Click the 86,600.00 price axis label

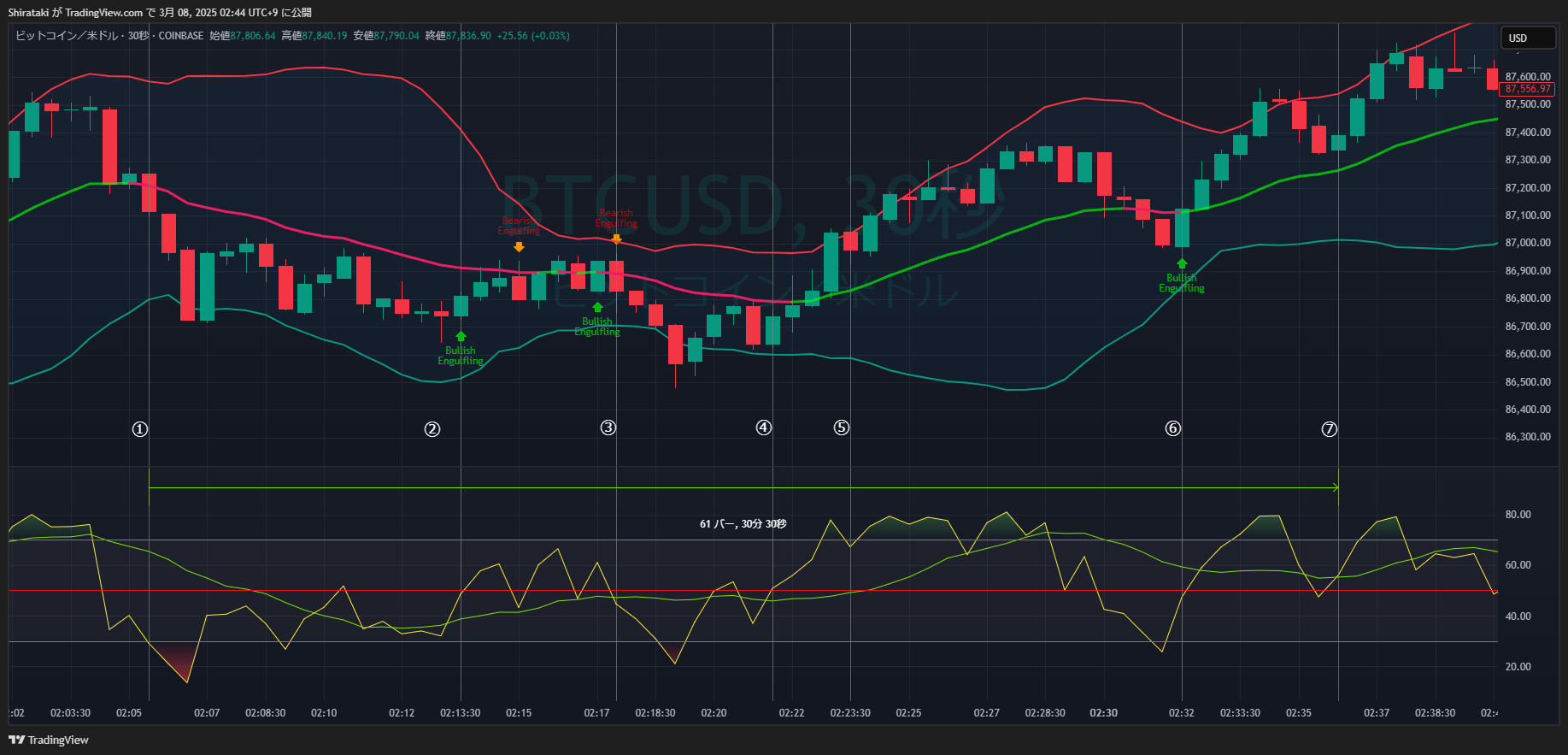tap(1528, 354)
